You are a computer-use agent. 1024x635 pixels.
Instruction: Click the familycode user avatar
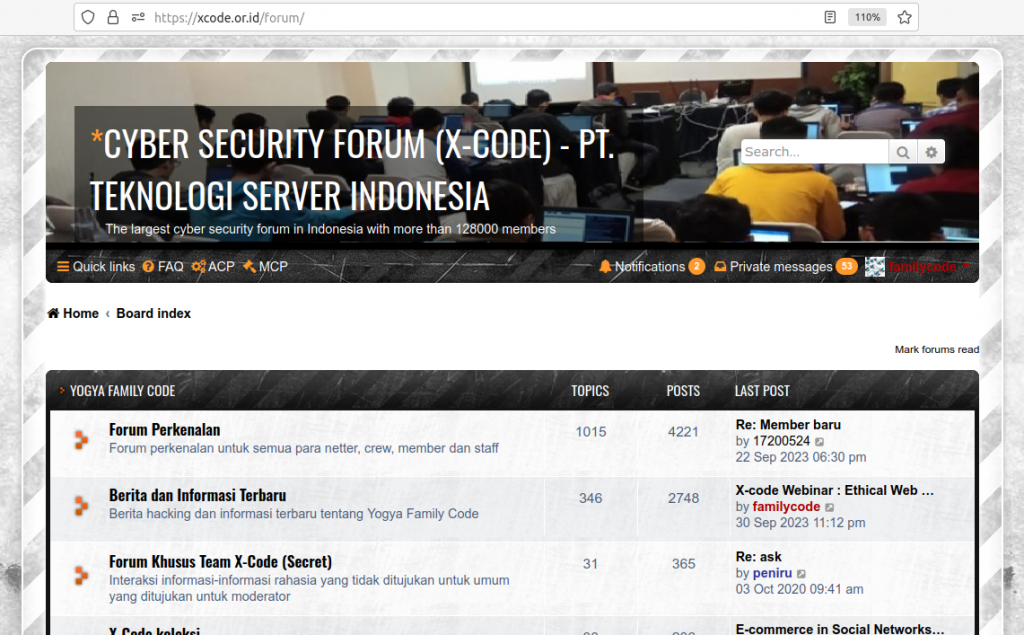pyautogui.click(x=875, y=267)
